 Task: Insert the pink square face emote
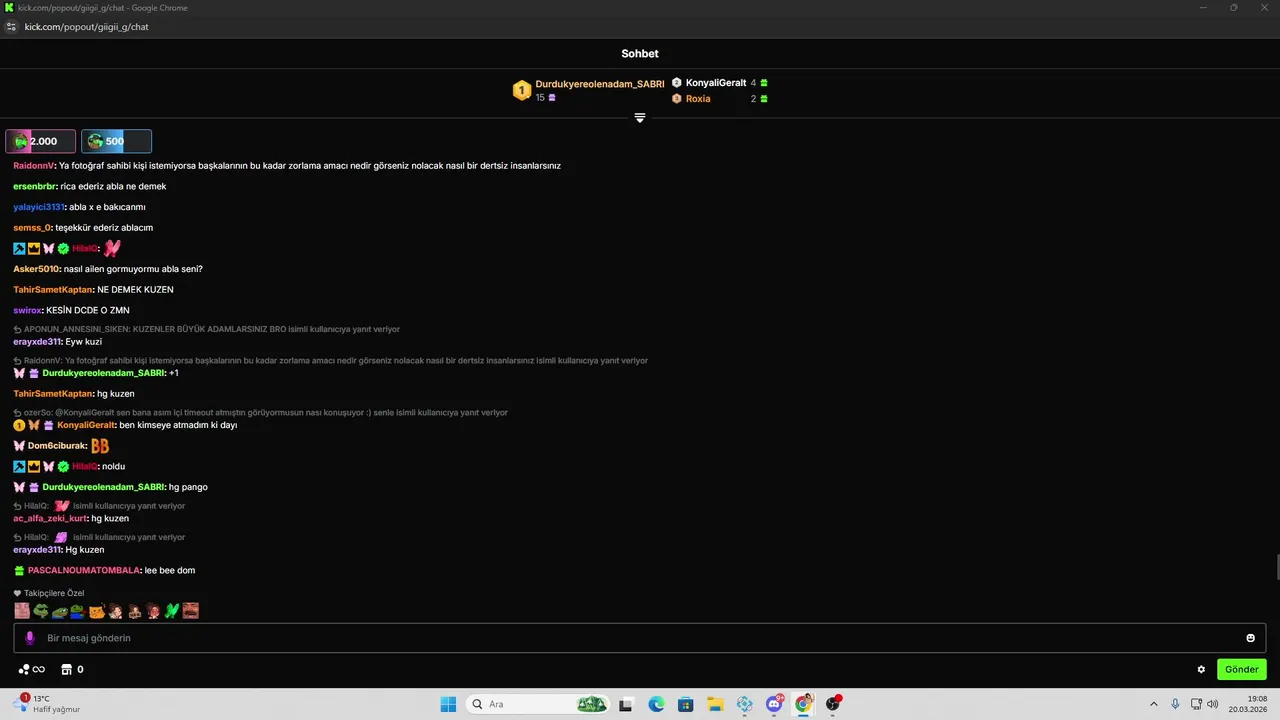pos(22,610)
